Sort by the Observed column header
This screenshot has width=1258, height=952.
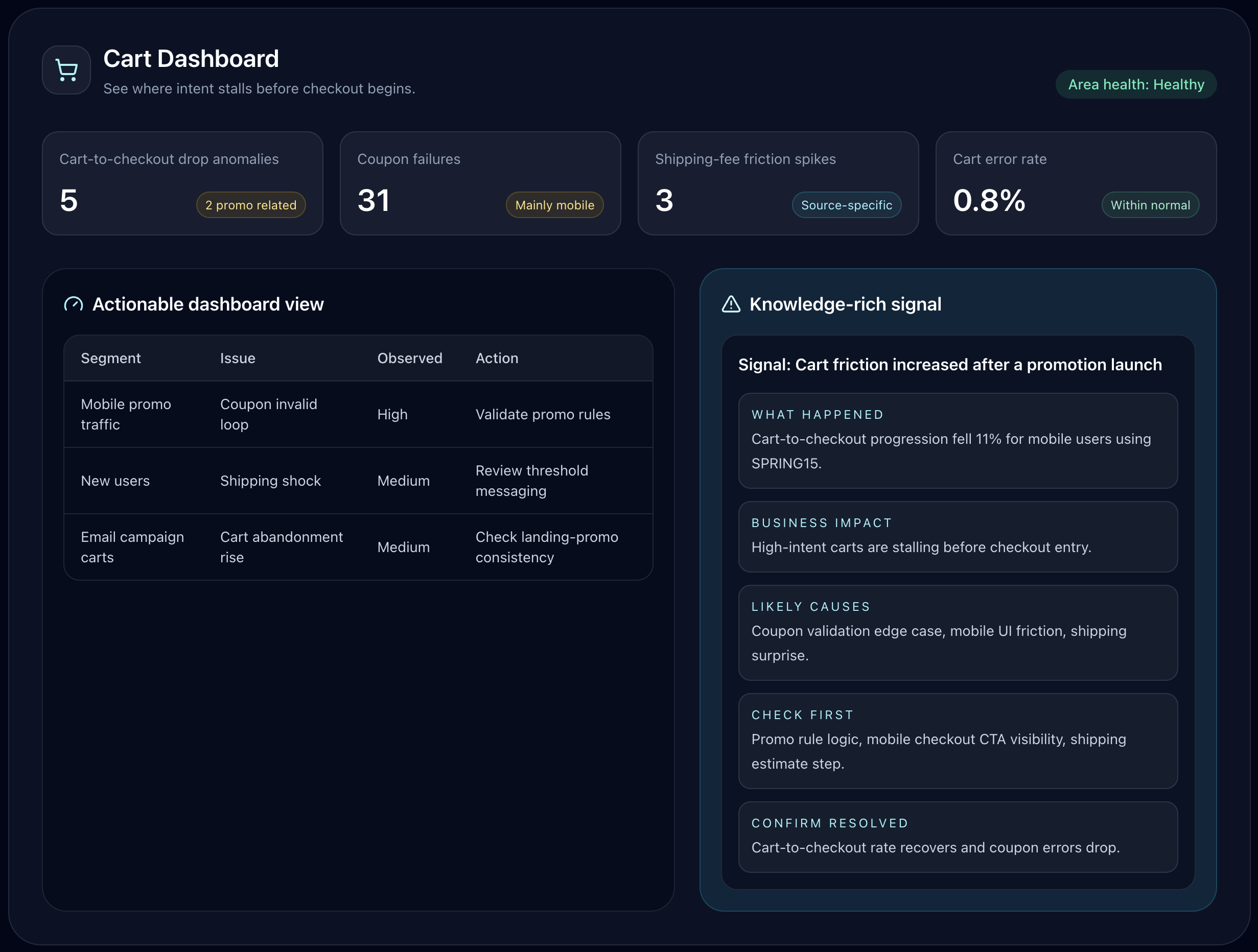[409, 358]
